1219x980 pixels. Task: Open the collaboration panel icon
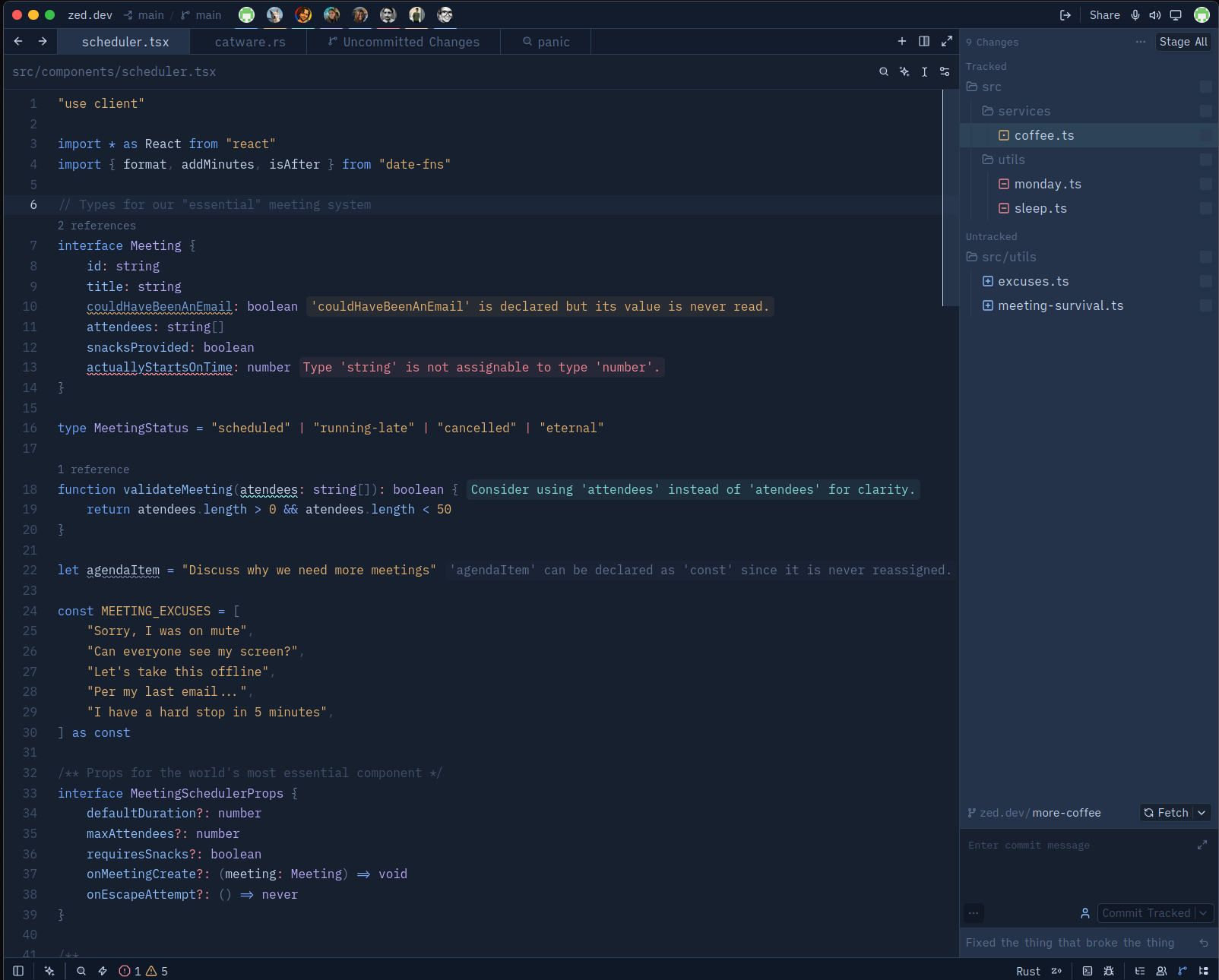pos(1161,971)
